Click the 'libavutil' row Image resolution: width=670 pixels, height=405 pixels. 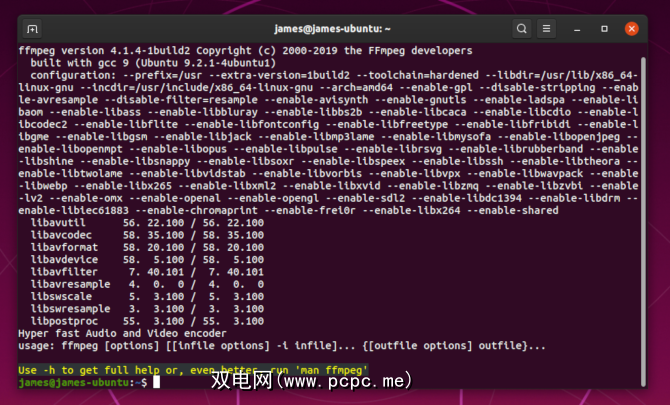pyautogui.click(x=147, y=223)
